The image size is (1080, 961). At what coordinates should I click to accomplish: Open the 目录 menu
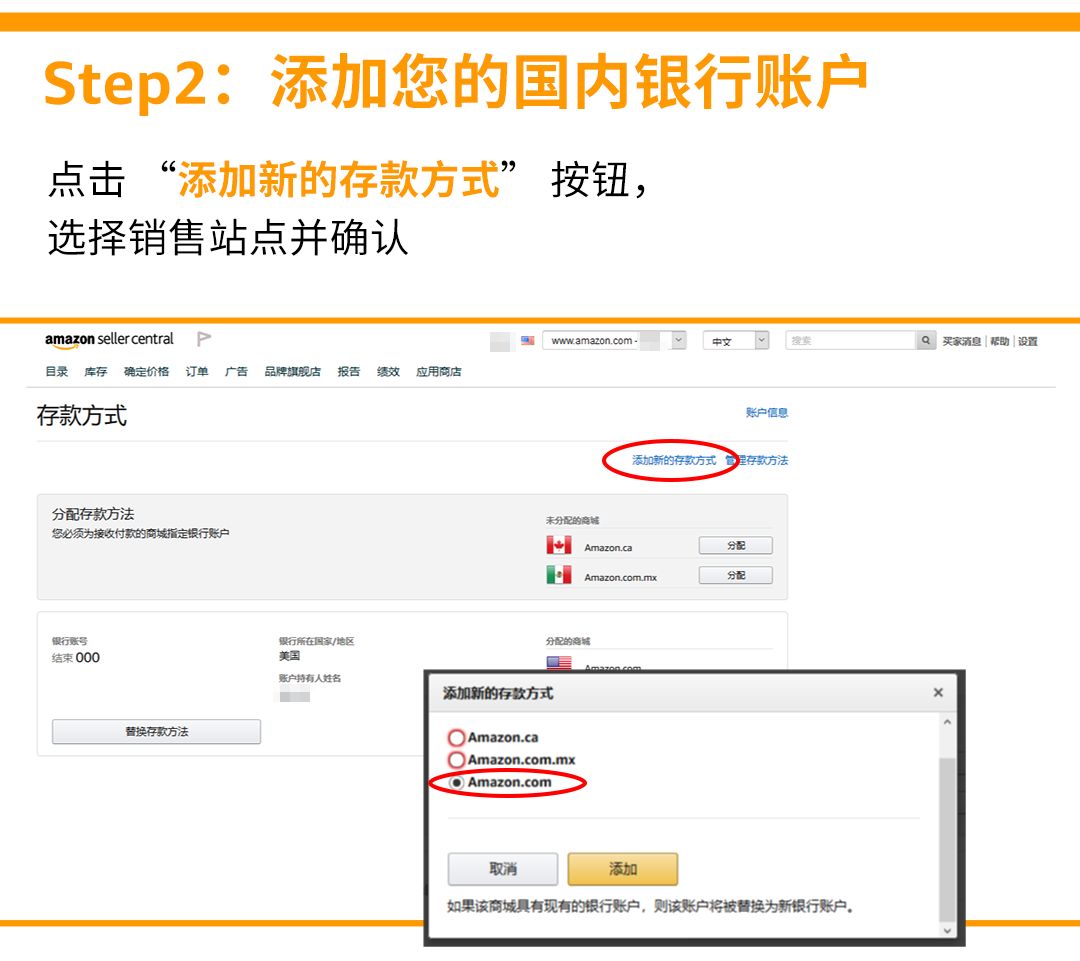56,371
